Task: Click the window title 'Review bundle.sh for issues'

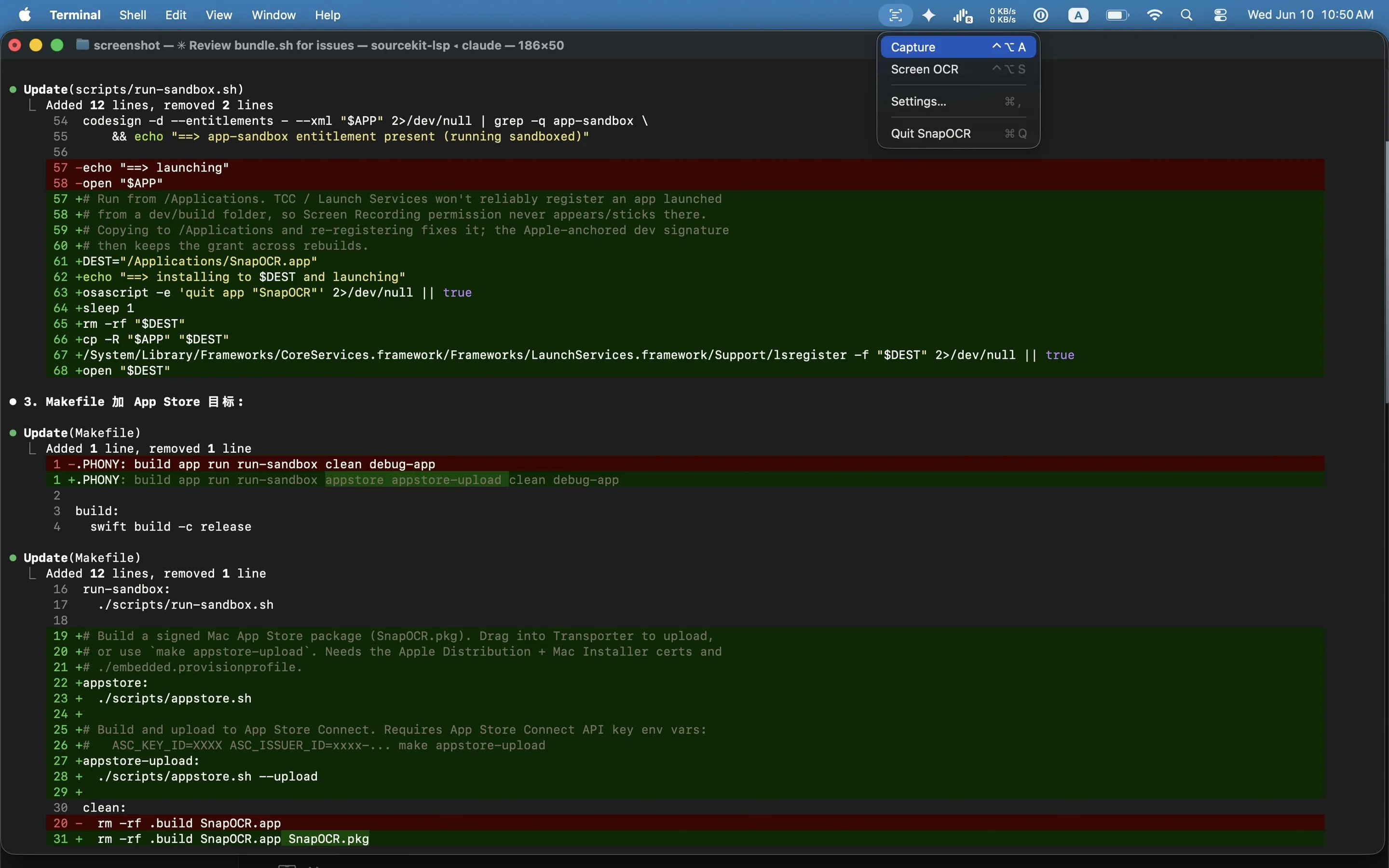Action: coord(272,45)
